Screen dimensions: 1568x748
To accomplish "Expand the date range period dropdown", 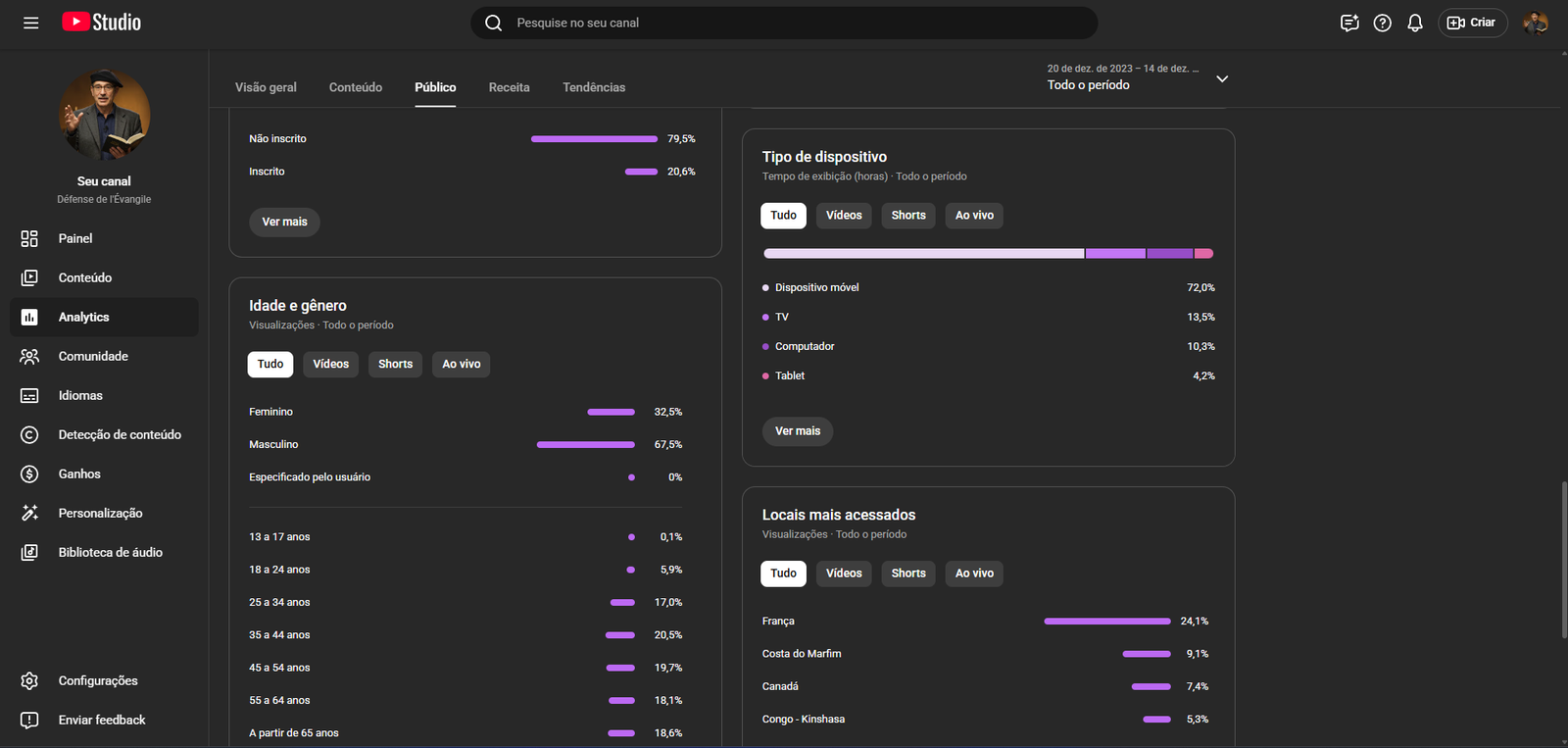I will [x=1221, y=78].
